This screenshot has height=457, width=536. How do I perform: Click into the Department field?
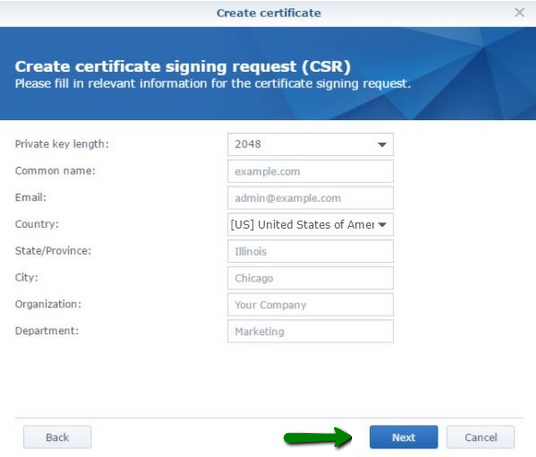click(310, 331)
